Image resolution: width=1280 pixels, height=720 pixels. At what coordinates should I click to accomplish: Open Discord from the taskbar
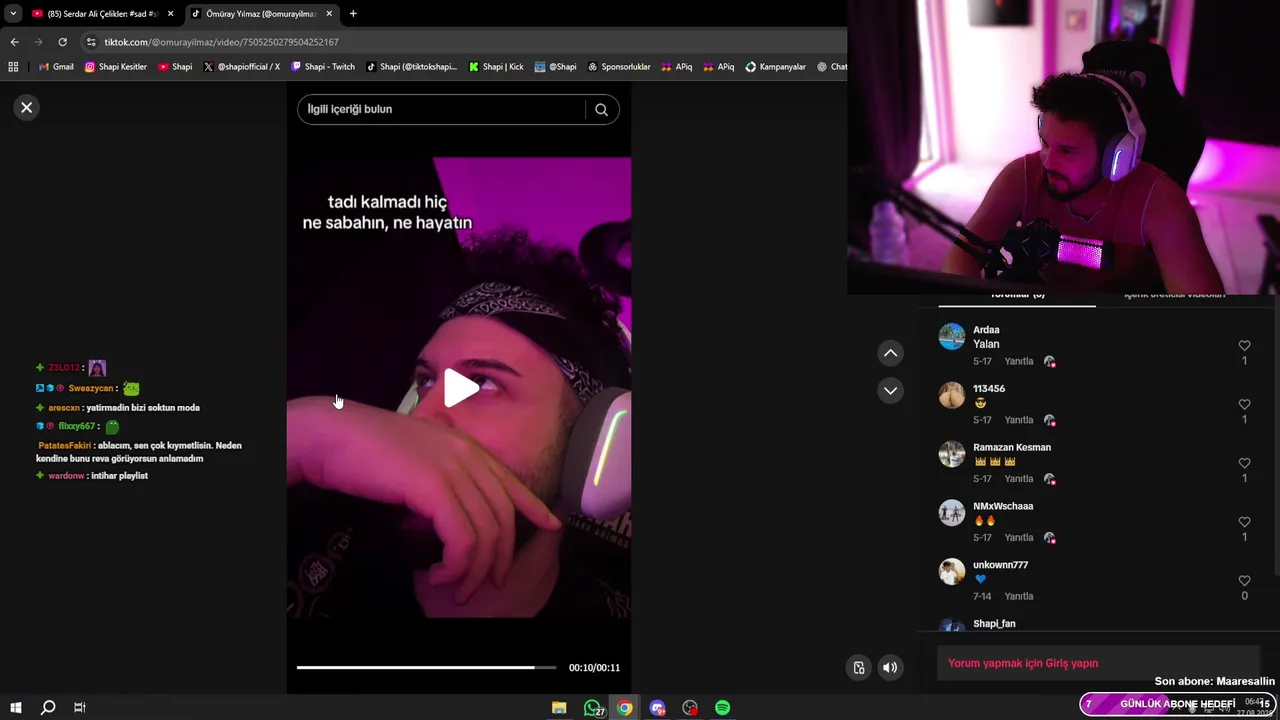click(657, 708)
